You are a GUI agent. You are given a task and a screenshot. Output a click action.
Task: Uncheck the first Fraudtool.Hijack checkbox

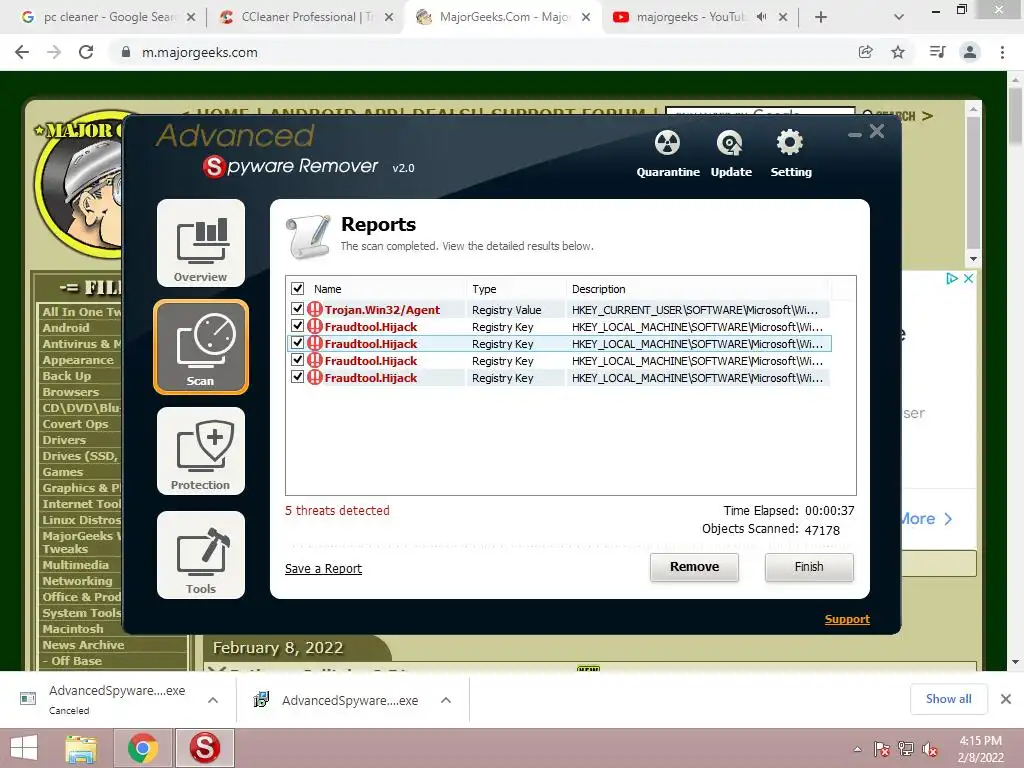click(297, 325)
